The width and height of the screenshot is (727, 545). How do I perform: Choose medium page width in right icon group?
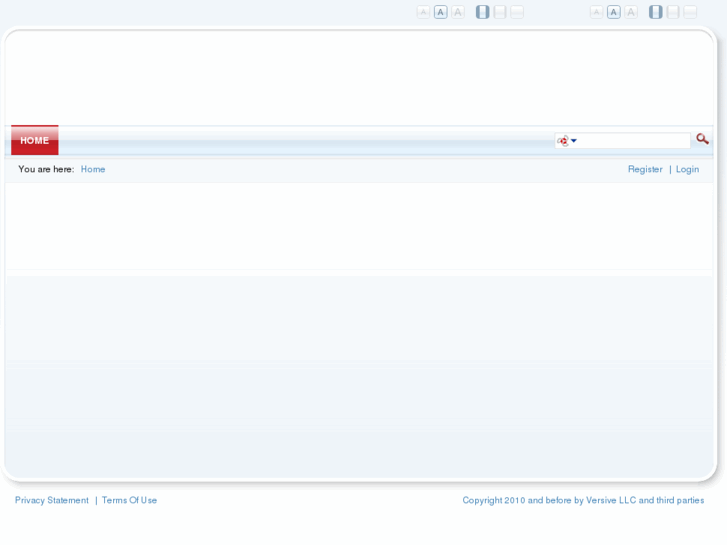pyautogui.click(x=673, y=12)
